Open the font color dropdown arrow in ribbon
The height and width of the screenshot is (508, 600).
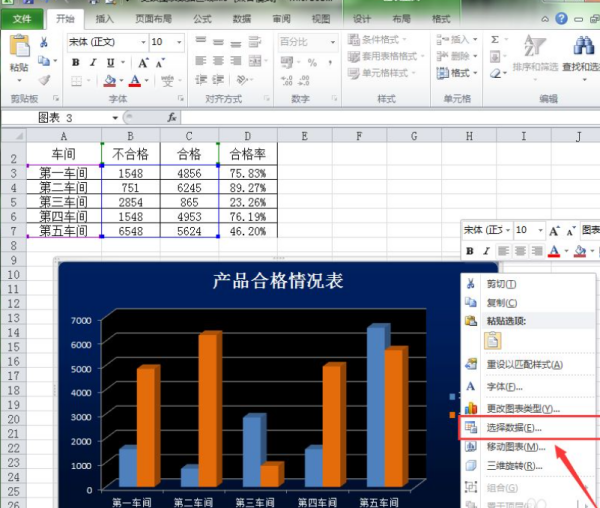click(x=147, y=81)
